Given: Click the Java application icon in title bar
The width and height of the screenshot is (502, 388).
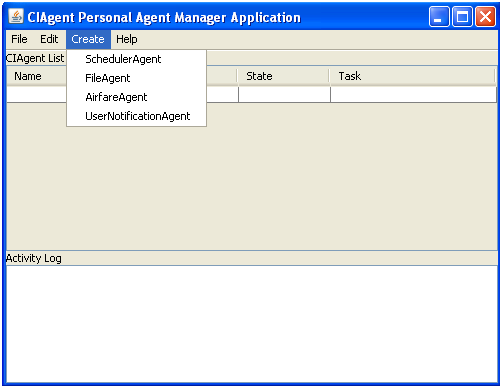Looking at the screenshot, I should point(16,16).
